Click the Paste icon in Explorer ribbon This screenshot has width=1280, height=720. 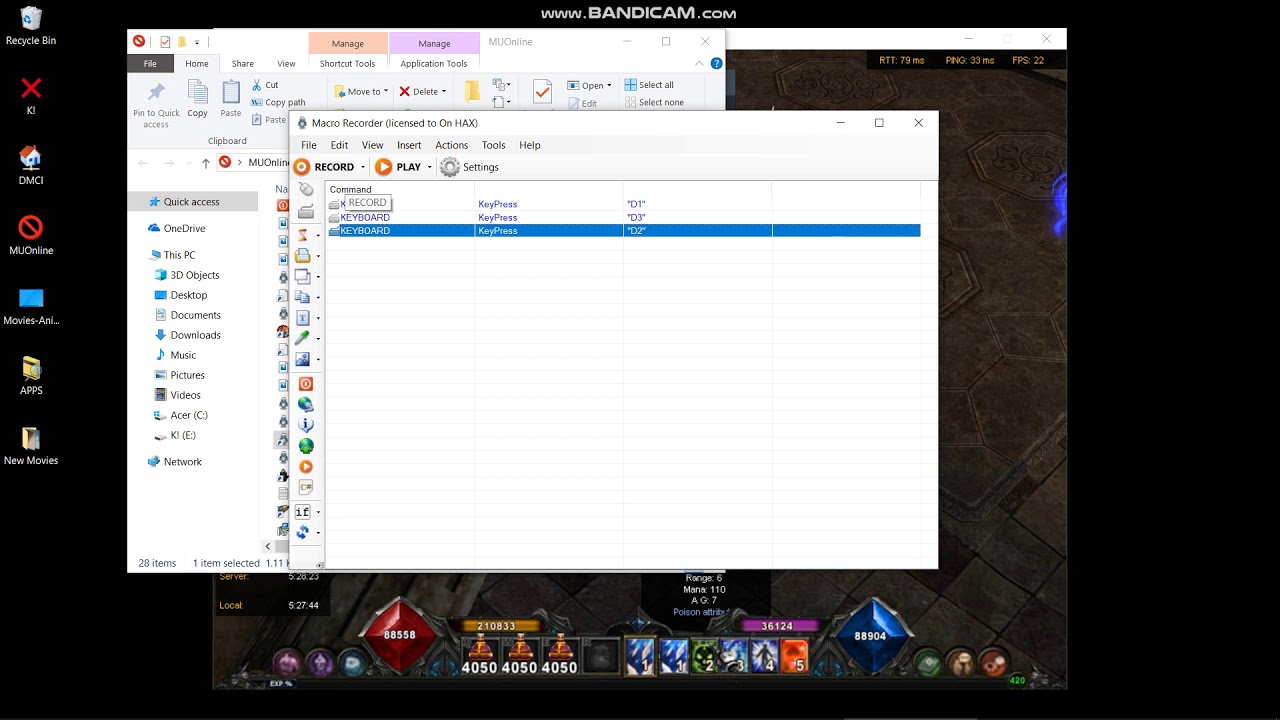click(x=231, y=94)
